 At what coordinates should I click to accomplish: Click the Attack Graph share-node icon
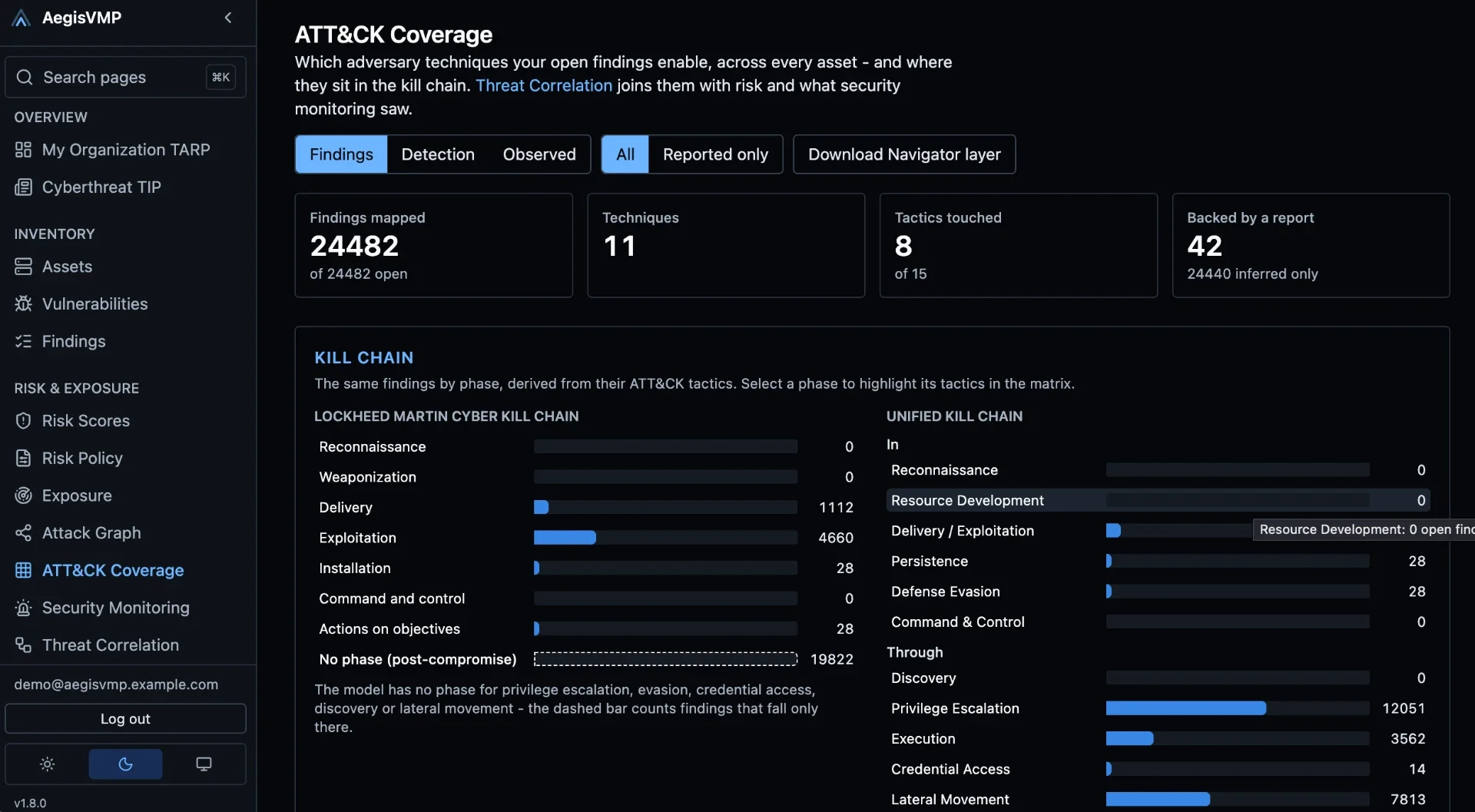click(23, 532)
